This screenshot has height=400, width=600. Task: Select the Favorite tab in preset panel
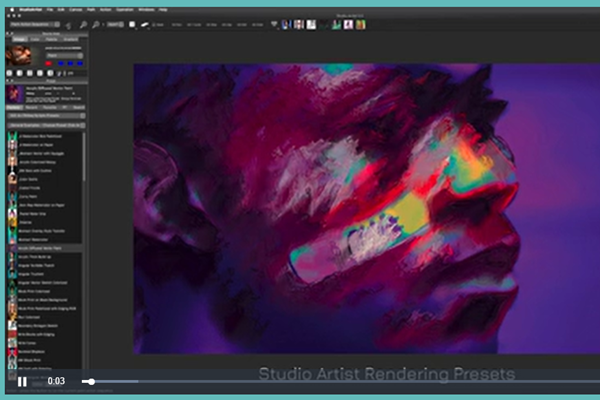point(49,108)
